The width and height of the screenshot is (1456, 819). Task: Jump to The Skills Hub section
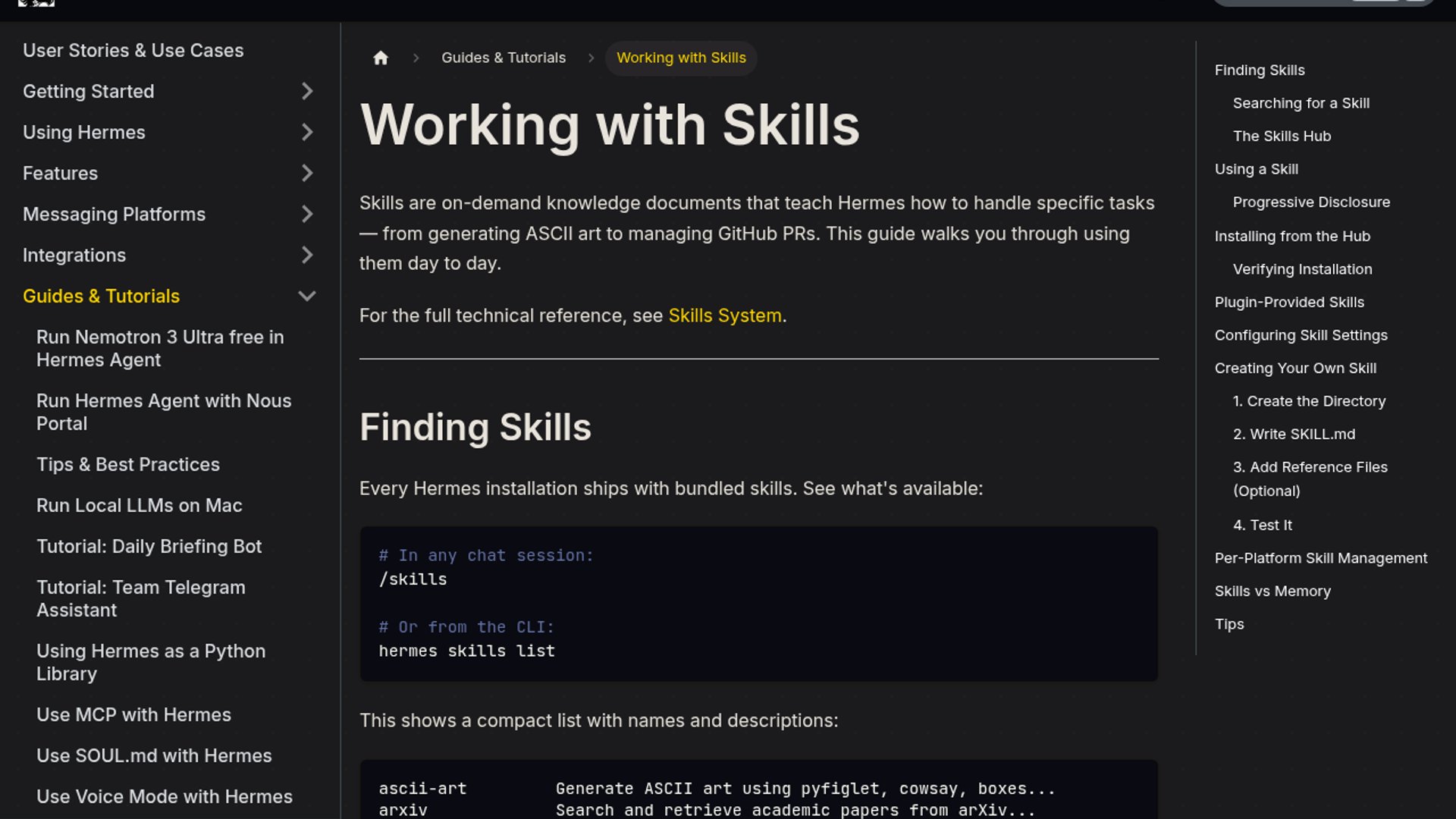1282,136
